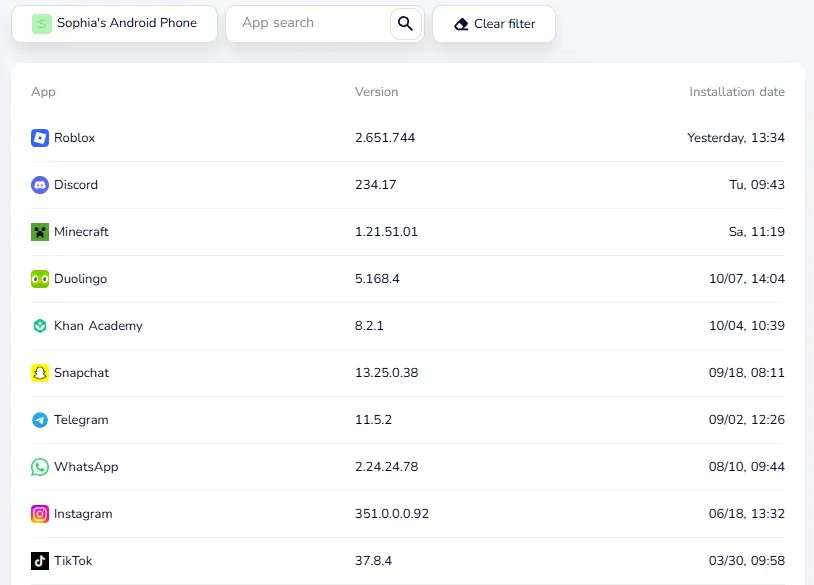Click the Clear filter button

point(494,24)
